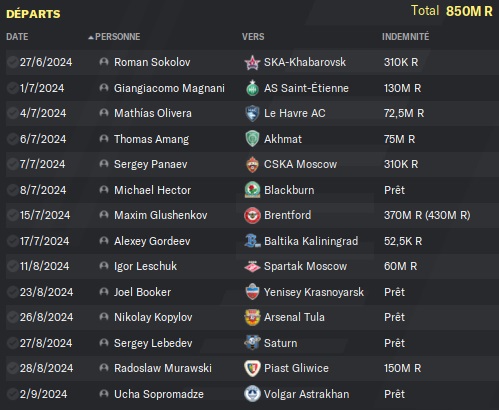Click the person icon beside Maxim Glushenkov

click(x=104, y=215)
